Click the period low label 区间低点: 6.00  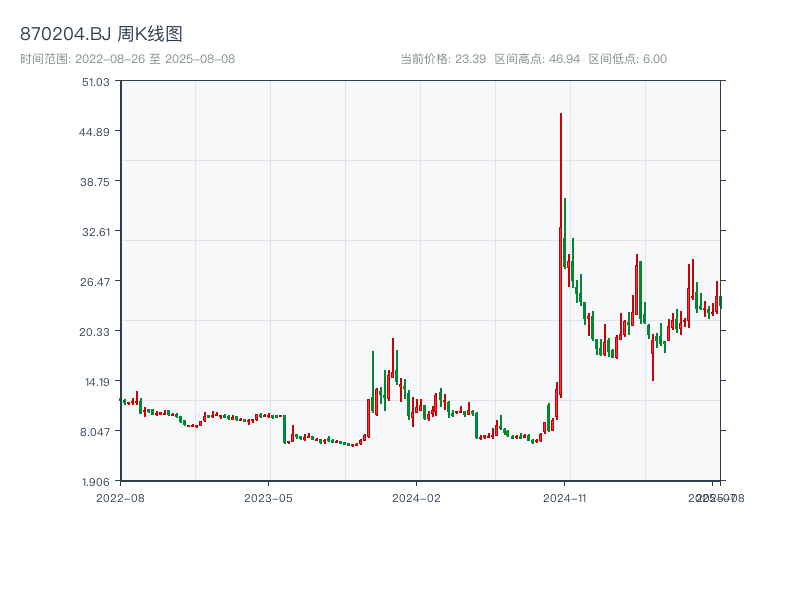point(628,59)
